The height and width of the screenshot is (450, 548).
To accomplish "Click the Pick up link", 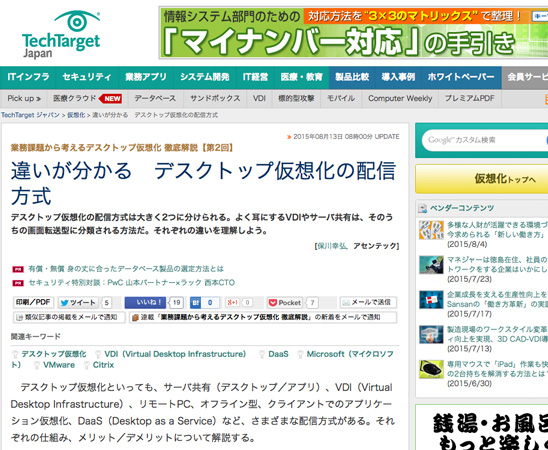I will click(x=24, y=99).
